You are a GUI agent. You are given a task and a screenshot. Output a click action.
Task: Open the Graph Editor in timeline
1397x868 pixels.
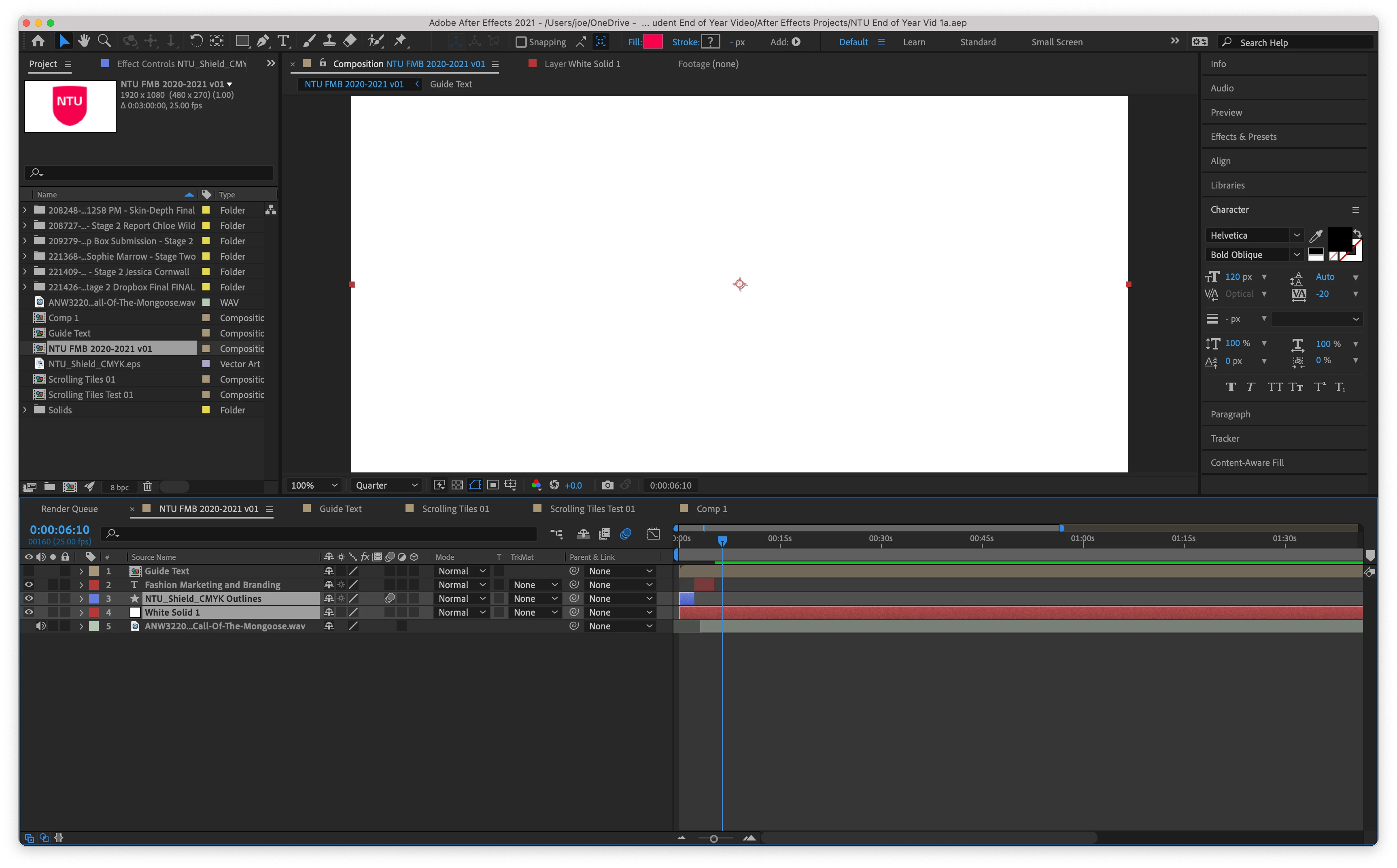coord(653,534)
